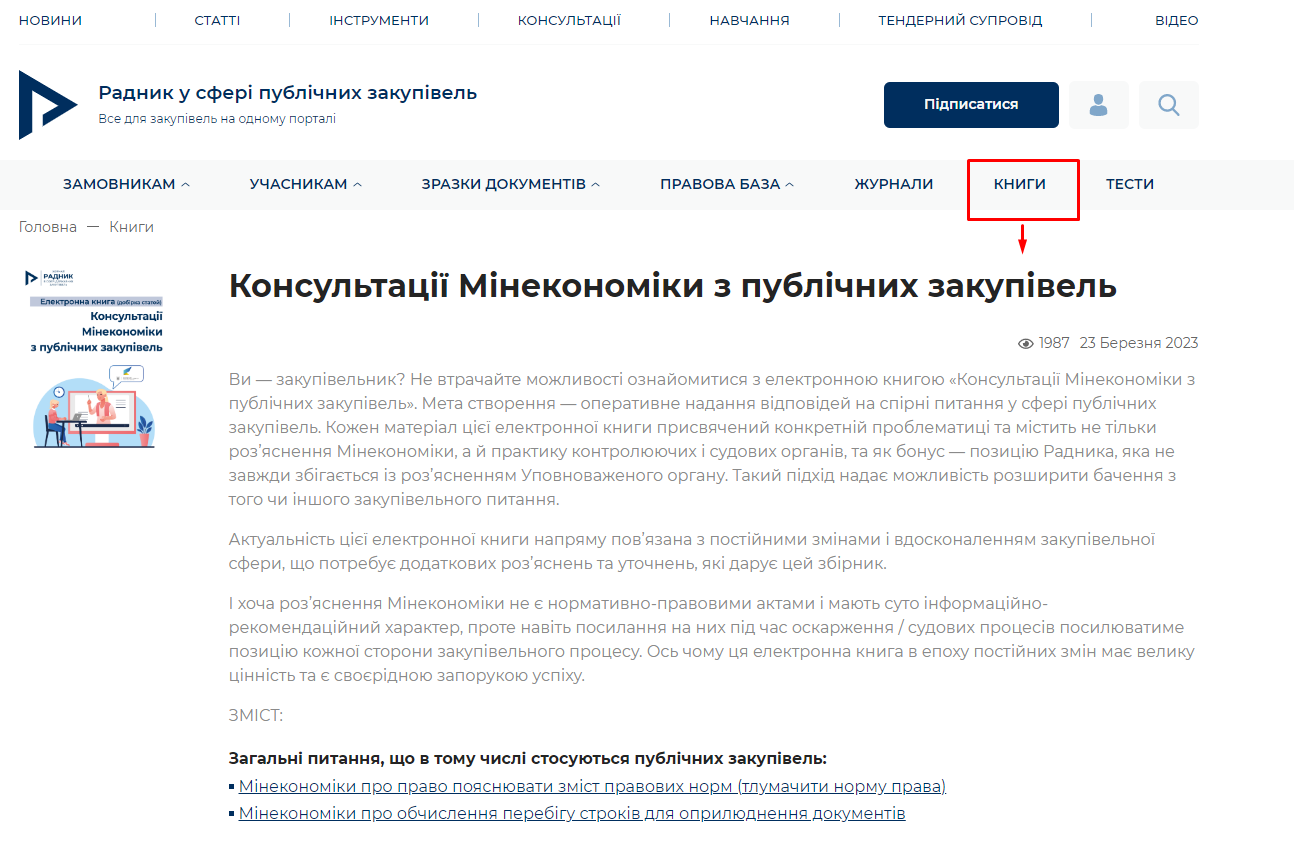Click the views eye icon

(1025, 344)
